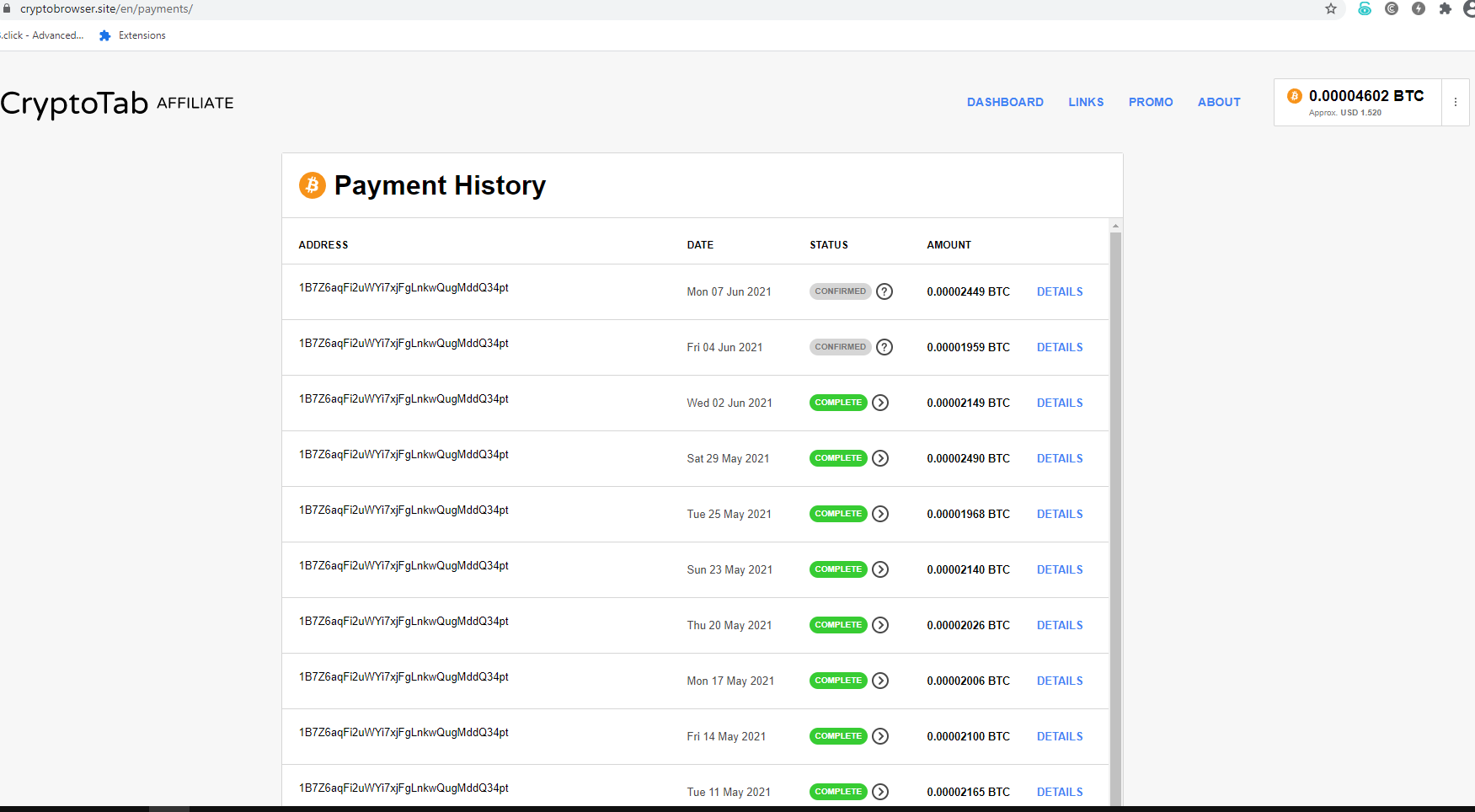Click the arrow icon next to 02 Jun payment
The width and height of the screenshot is (1475, 812).
(880, 403)
